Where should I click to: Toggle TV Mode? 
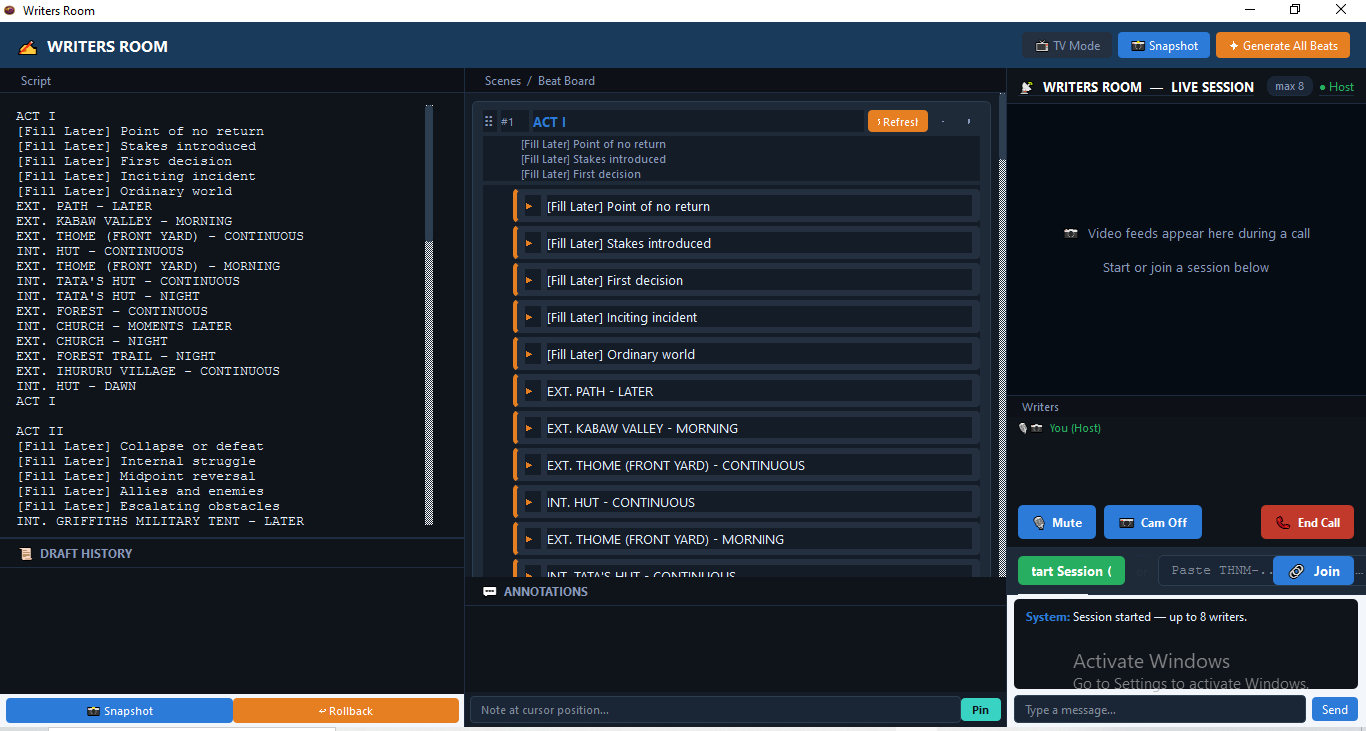(x=1066, y=45)
